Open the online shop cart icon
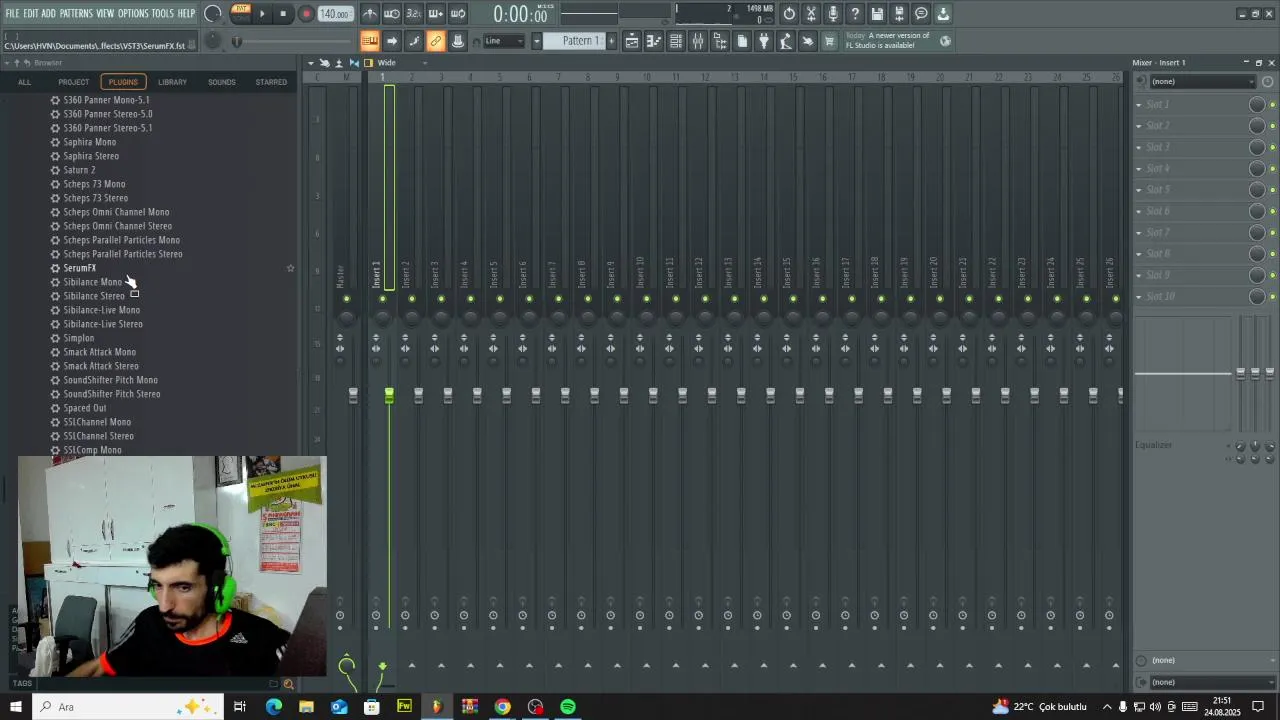The height and width of the screenshot is (720, 1280). (829, 41)
